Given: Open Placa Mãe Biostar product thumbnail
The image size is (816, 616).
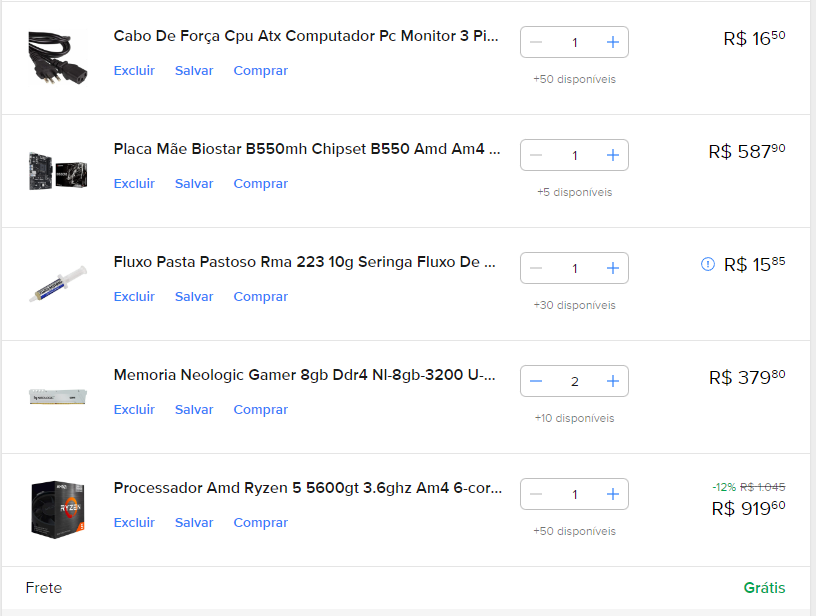Looking at the screenshot, I should pyautogui.click(x=58, y=171).
